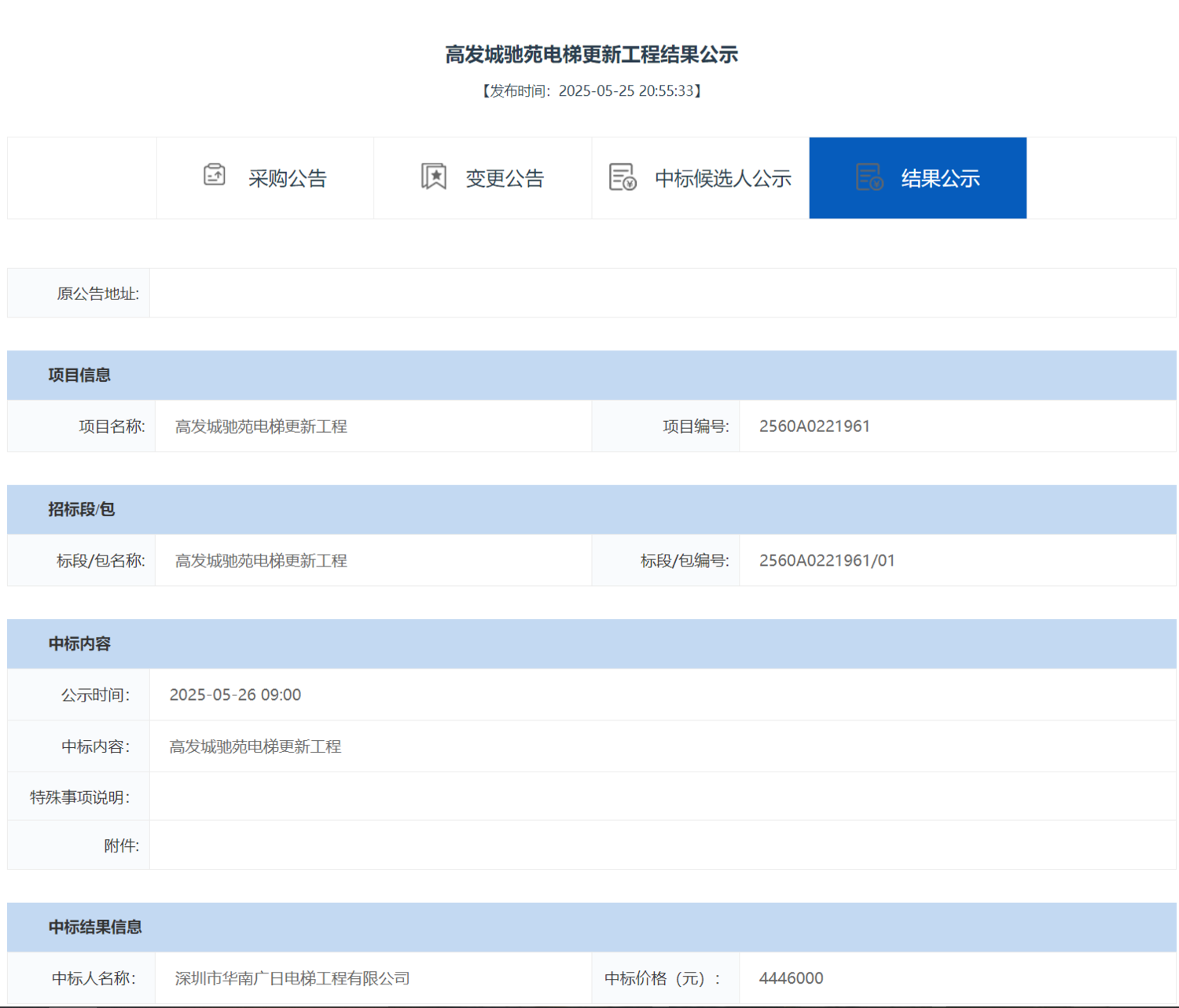
Task: Select project name value 高发城驰苑电梯更新工程
Action: click(x=261, y=427)
